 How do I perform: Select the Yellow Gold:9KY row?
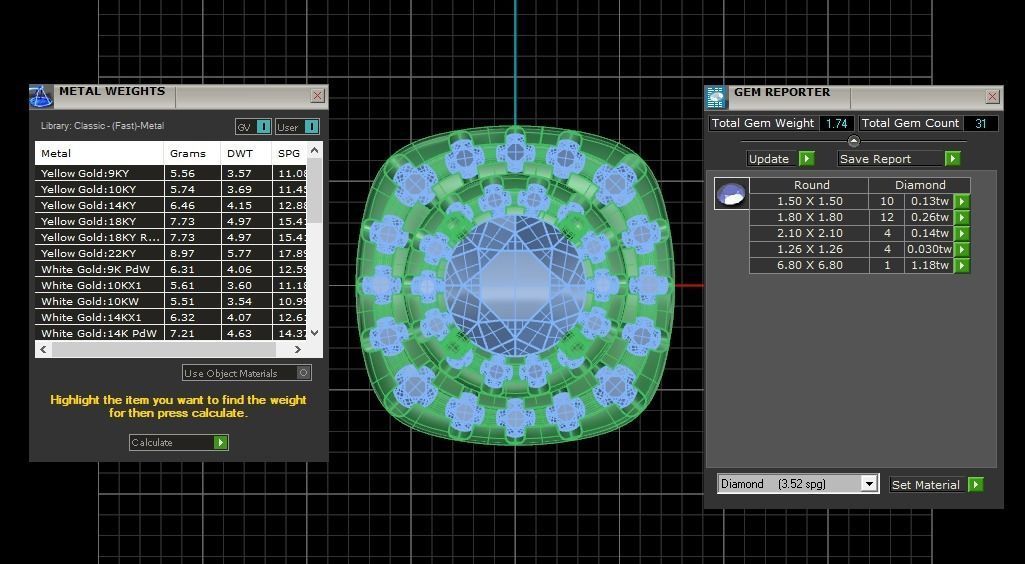pos(171,173)
